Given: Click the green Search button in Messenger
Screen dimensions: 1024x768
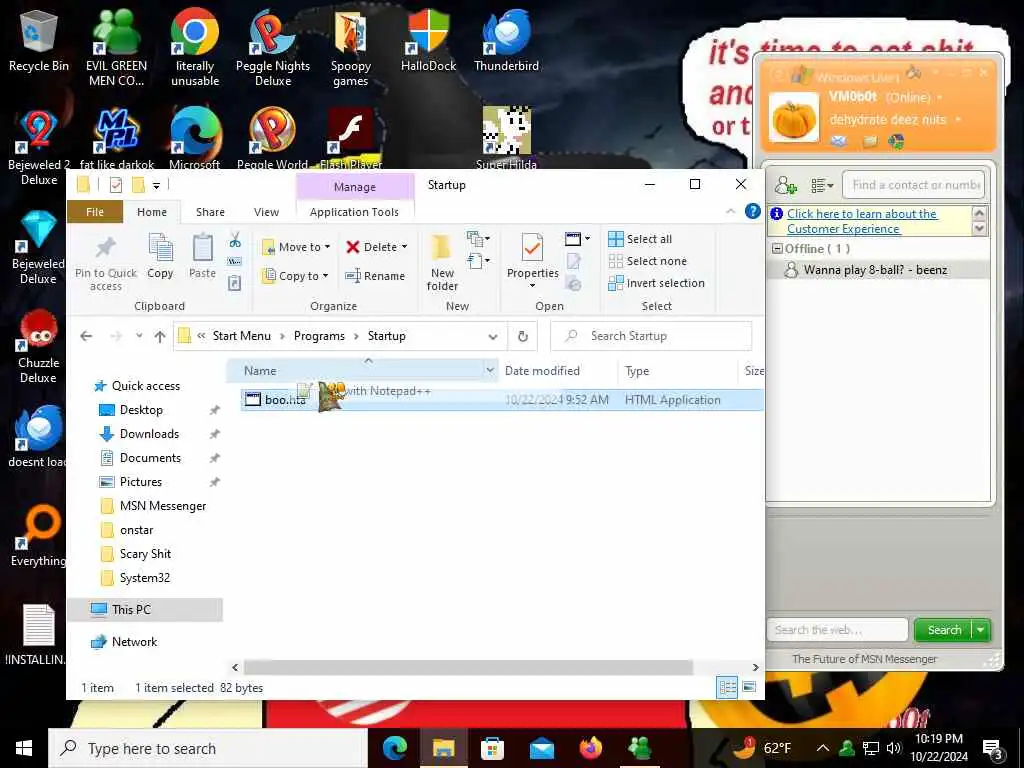Looking at the screenshot, I should tap(944, 630).
